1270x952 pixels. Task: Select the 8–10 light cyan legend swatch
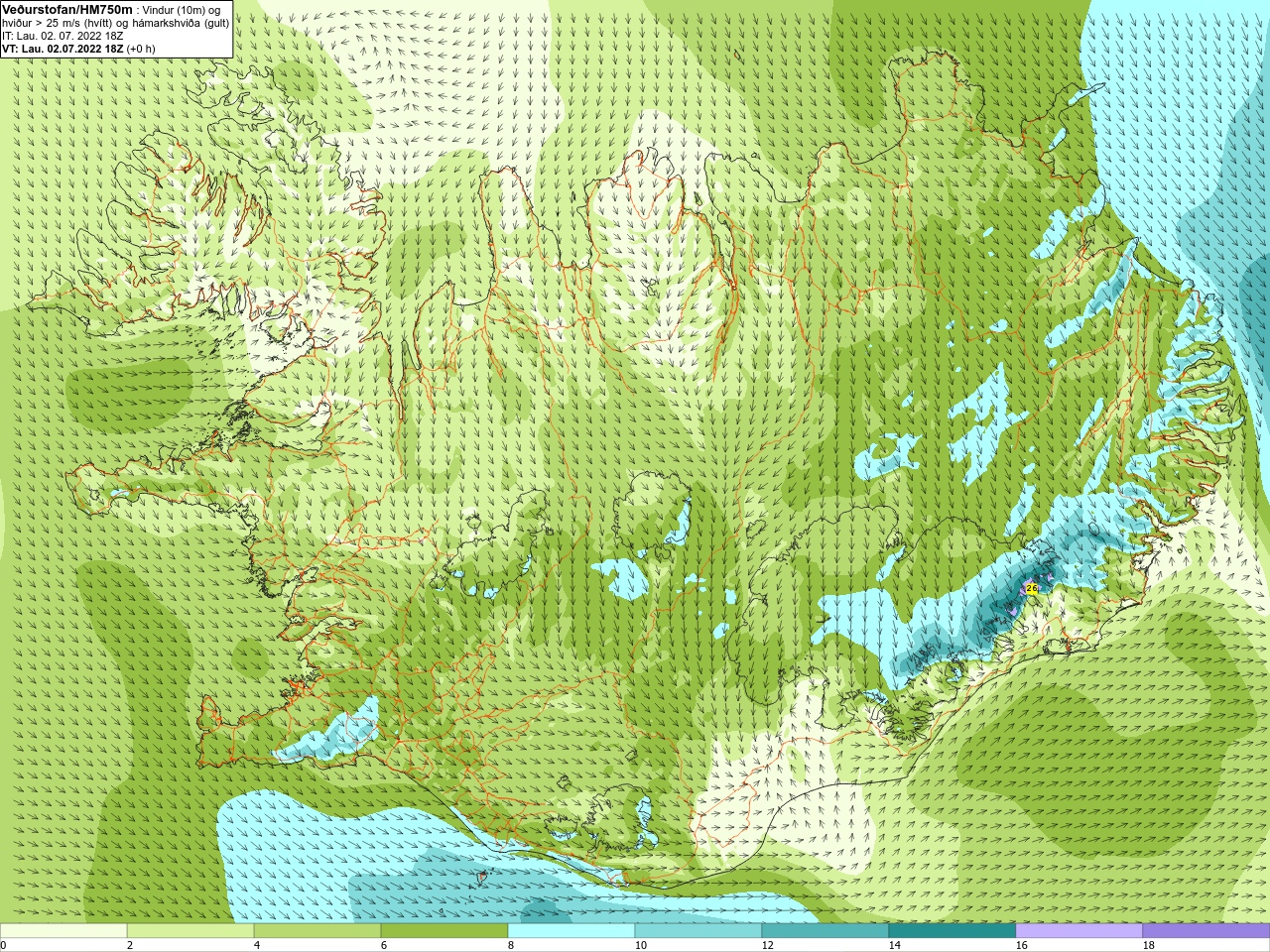coord(571,931)
